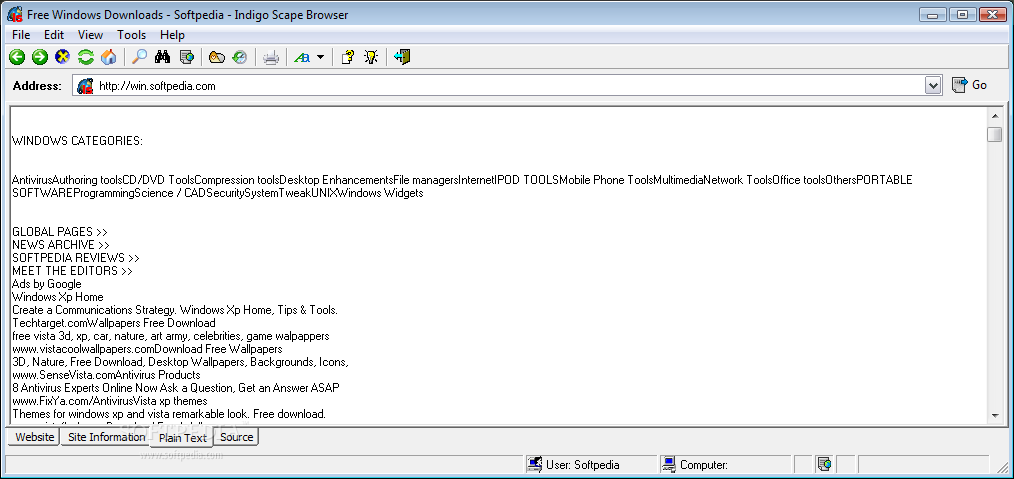Click the toolbar page-with-globe icon
The width and height of the screenshot is (1014, 479).
click(x=187, y=58)
